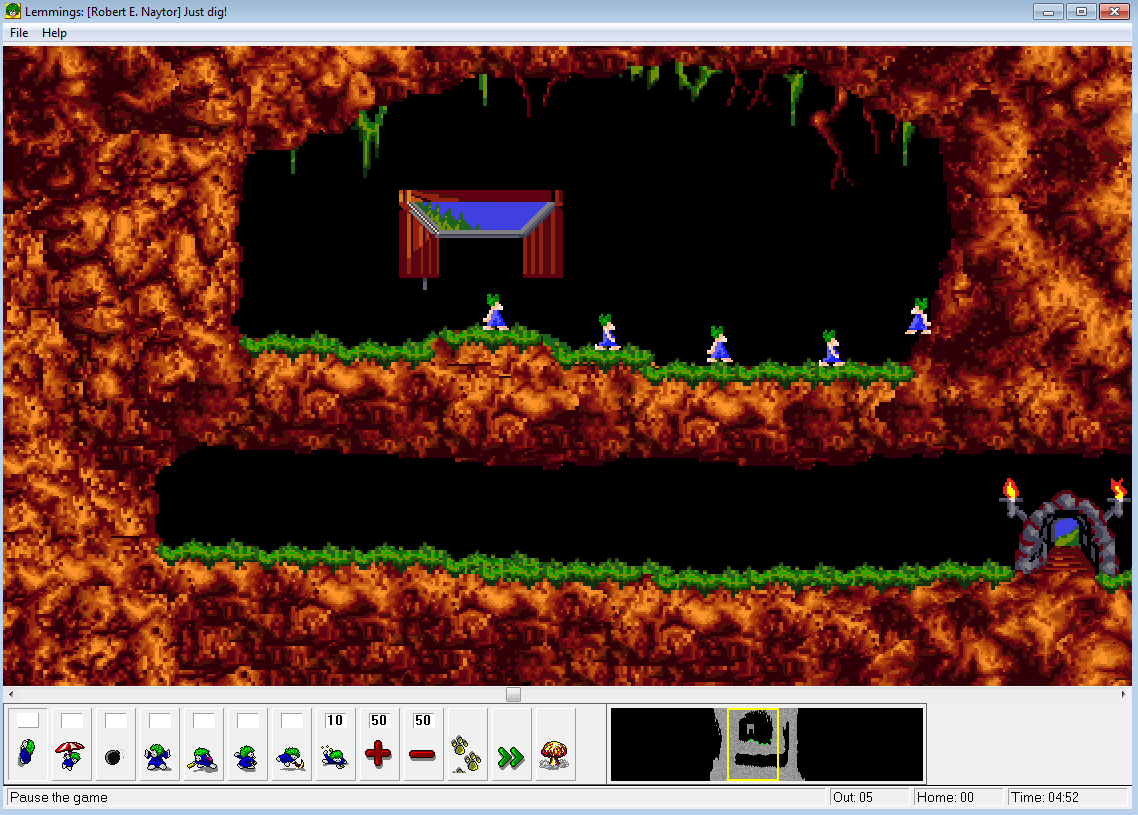Pause the game with paw prints button
The image size is (1138, 815).
tap(467, 745)
